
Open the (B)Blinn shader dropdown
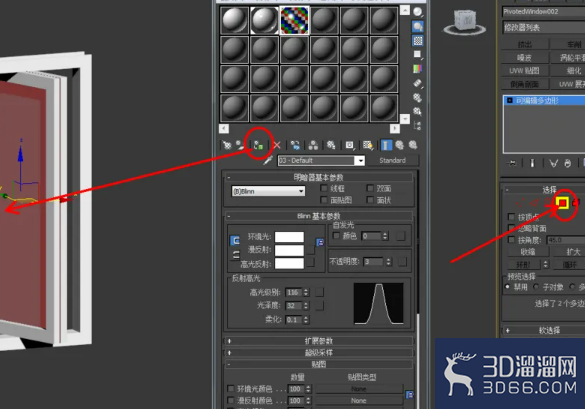(x=268, y=191)
